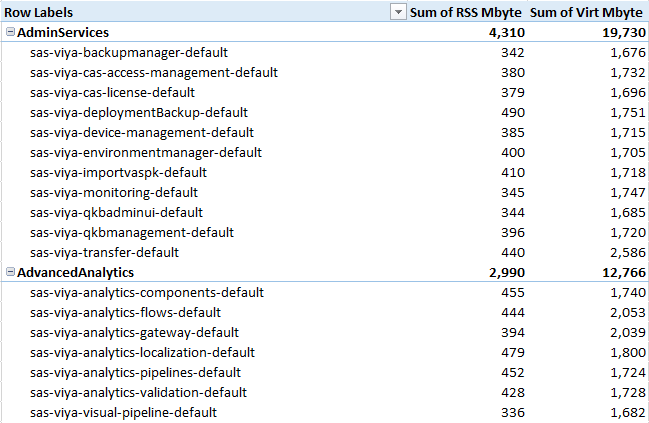Screen dimensions: 649x423
Task: Click sas-viya-transfer-default row label
Action: (104, 252)
